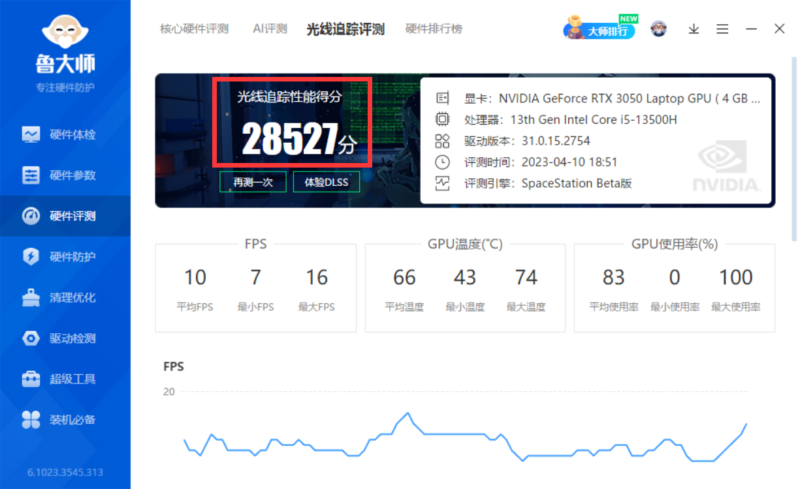The width and height of the screenshot is (800, 489).
Task: Click the 最大FPS value 16
Action: pyautogui.click(x=316, y=278)
